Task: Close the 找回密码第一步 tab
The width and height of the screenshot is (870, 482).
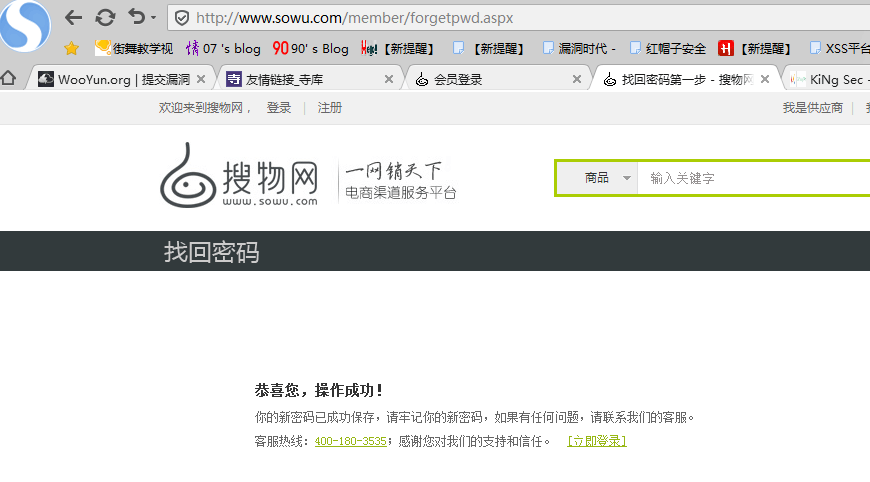Action: [765, 79]
